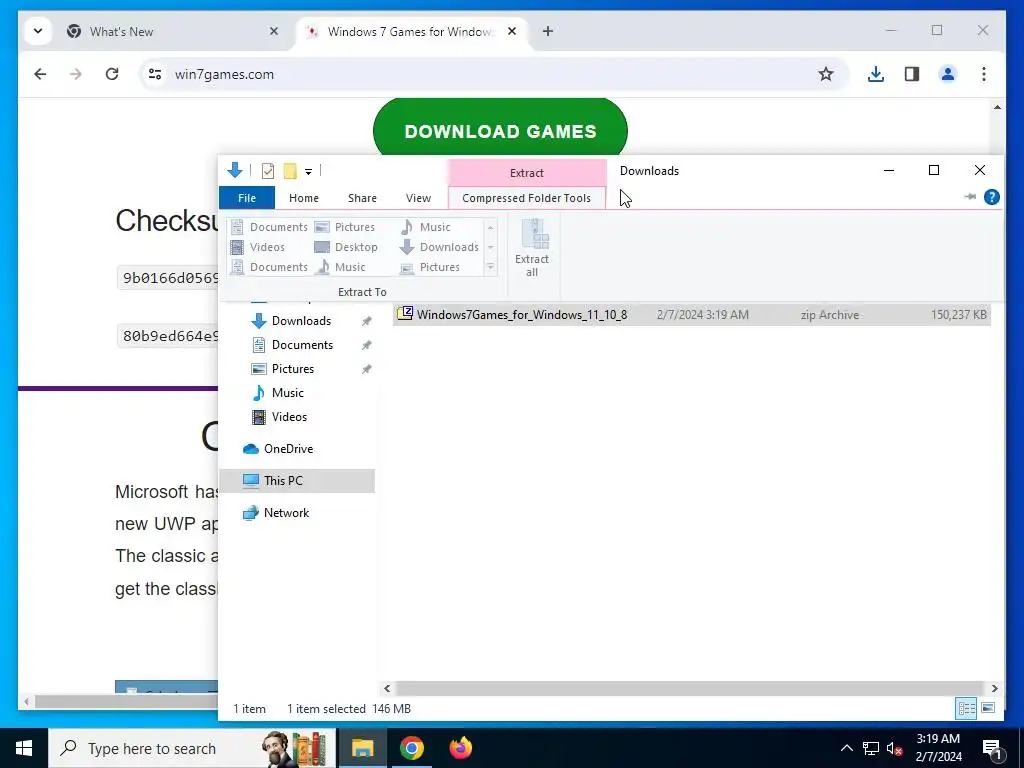This screenshot has height=768, width=1024.
Task: Click Explorer scrollbar right arrow
Action: tap(994, 688)
